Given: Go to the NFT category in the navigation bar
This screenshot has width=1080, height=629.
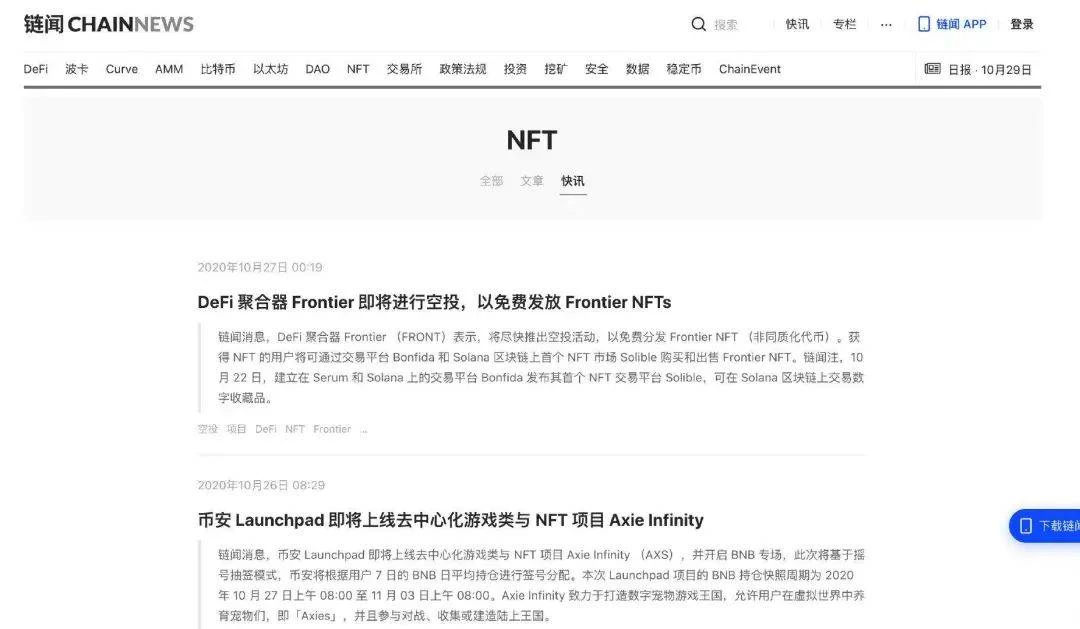Looking at the screenshot, I should pos(358,69).
